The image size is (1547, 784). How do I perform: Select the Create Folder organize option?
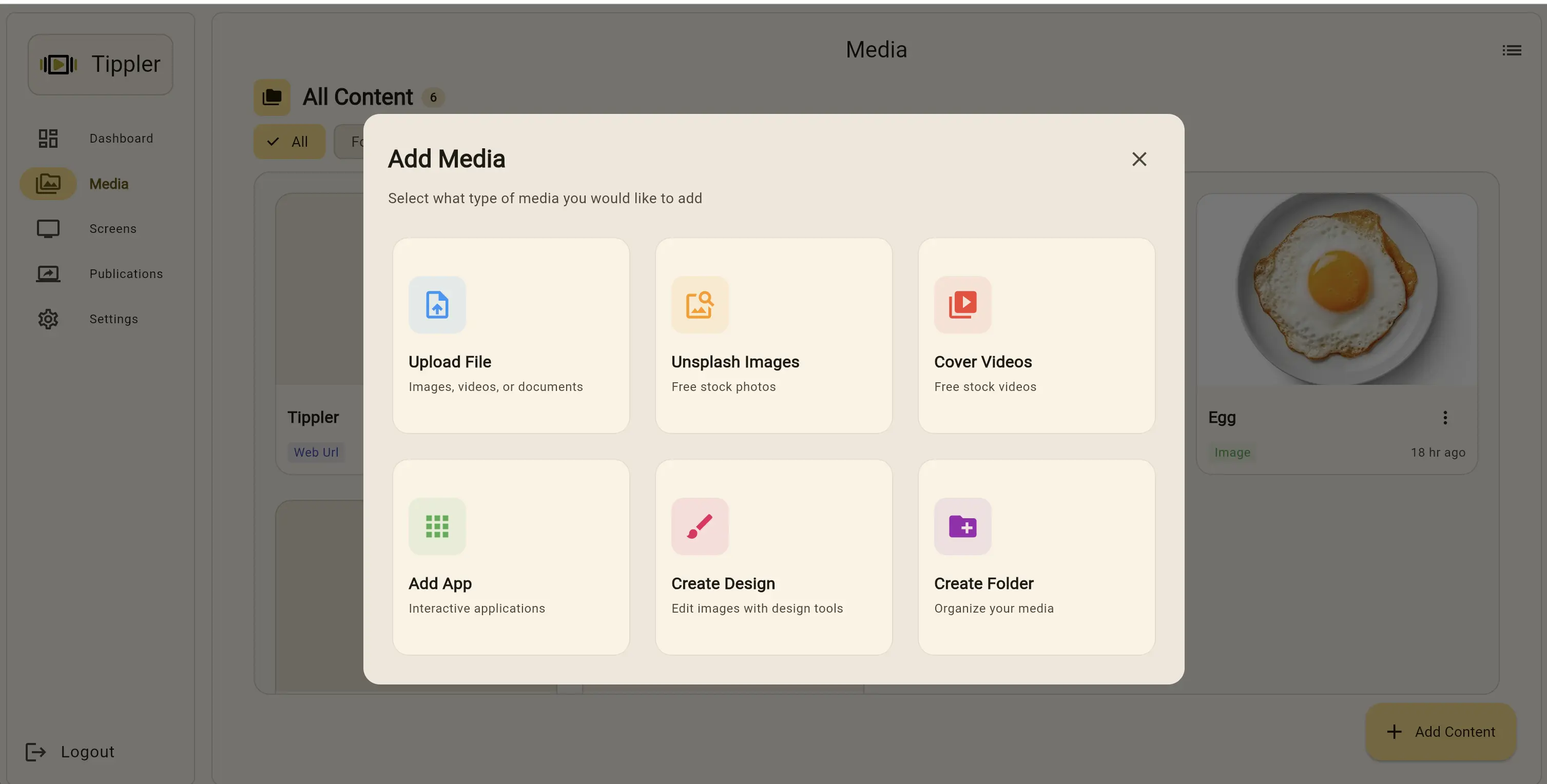tap(1035, 557)
